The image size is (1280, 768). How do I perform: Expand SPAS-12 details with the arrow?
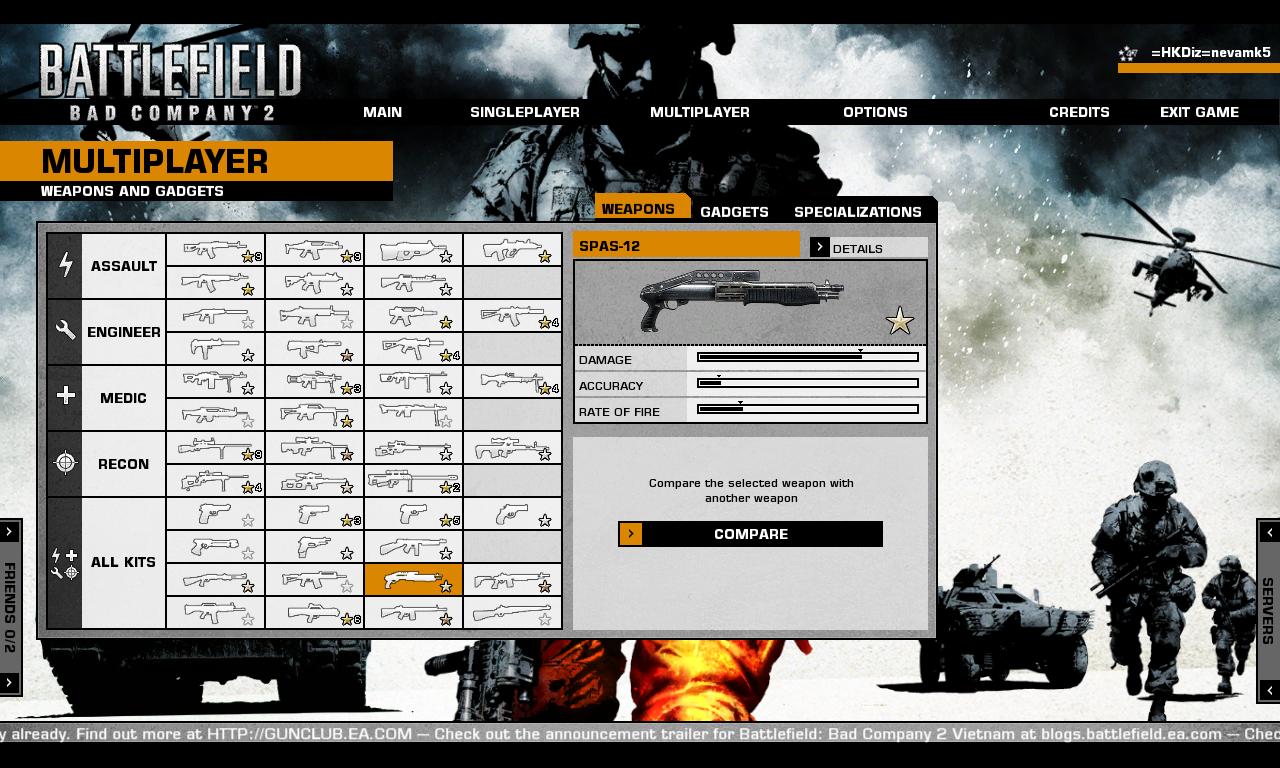click(x=820, y=247)
